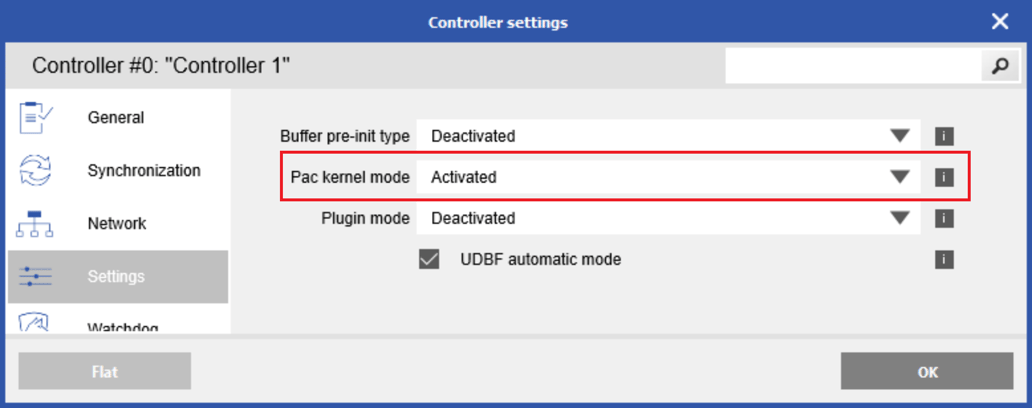Click the Network topology icon
The width and height of the screenshot is (1032, 408).
point(36,224)
